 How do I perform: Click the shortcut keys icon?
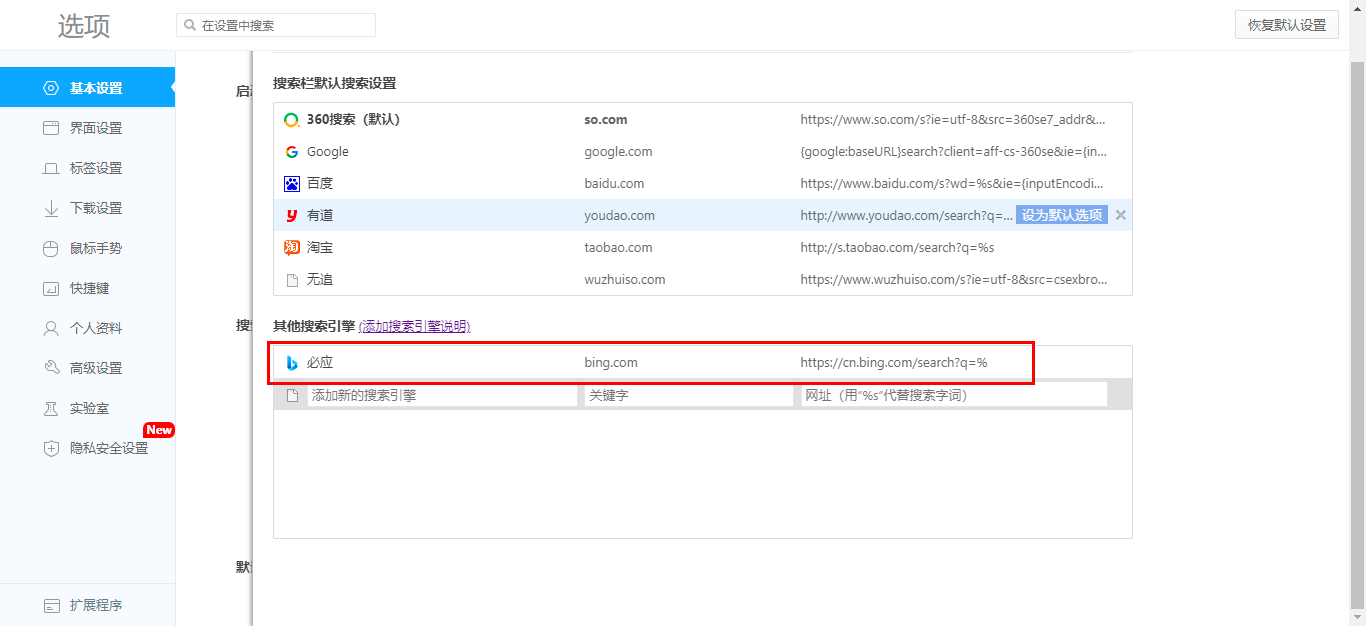[51, 288]
